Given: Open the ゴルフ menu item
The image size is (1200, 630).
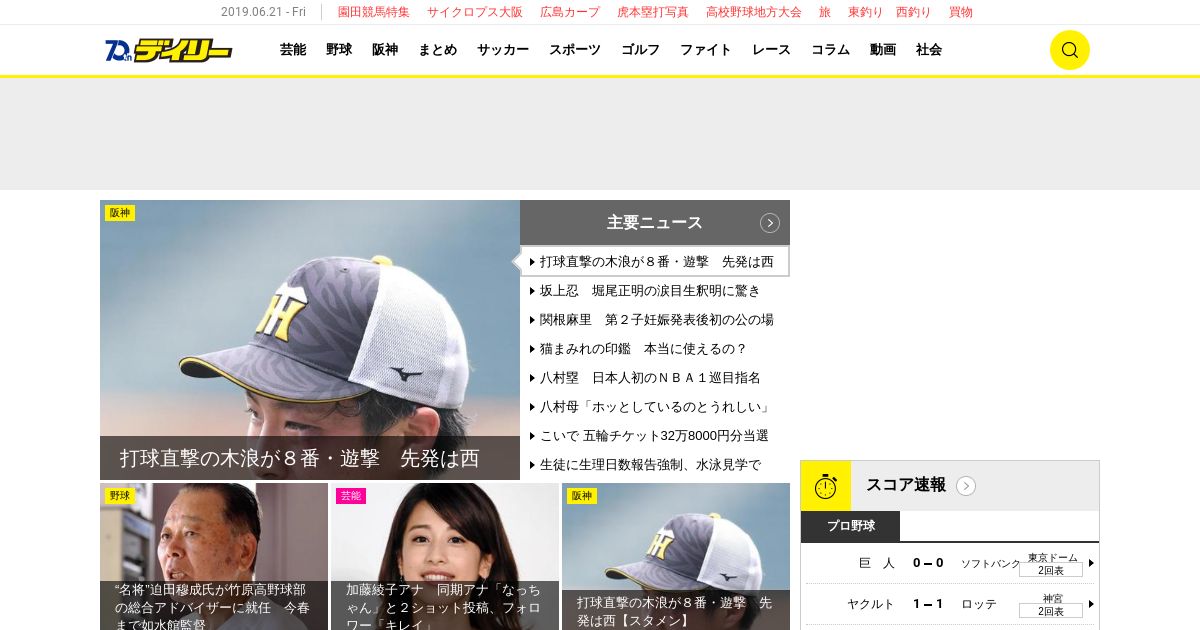Looking at the screenshot, I should tap(641, 50).
